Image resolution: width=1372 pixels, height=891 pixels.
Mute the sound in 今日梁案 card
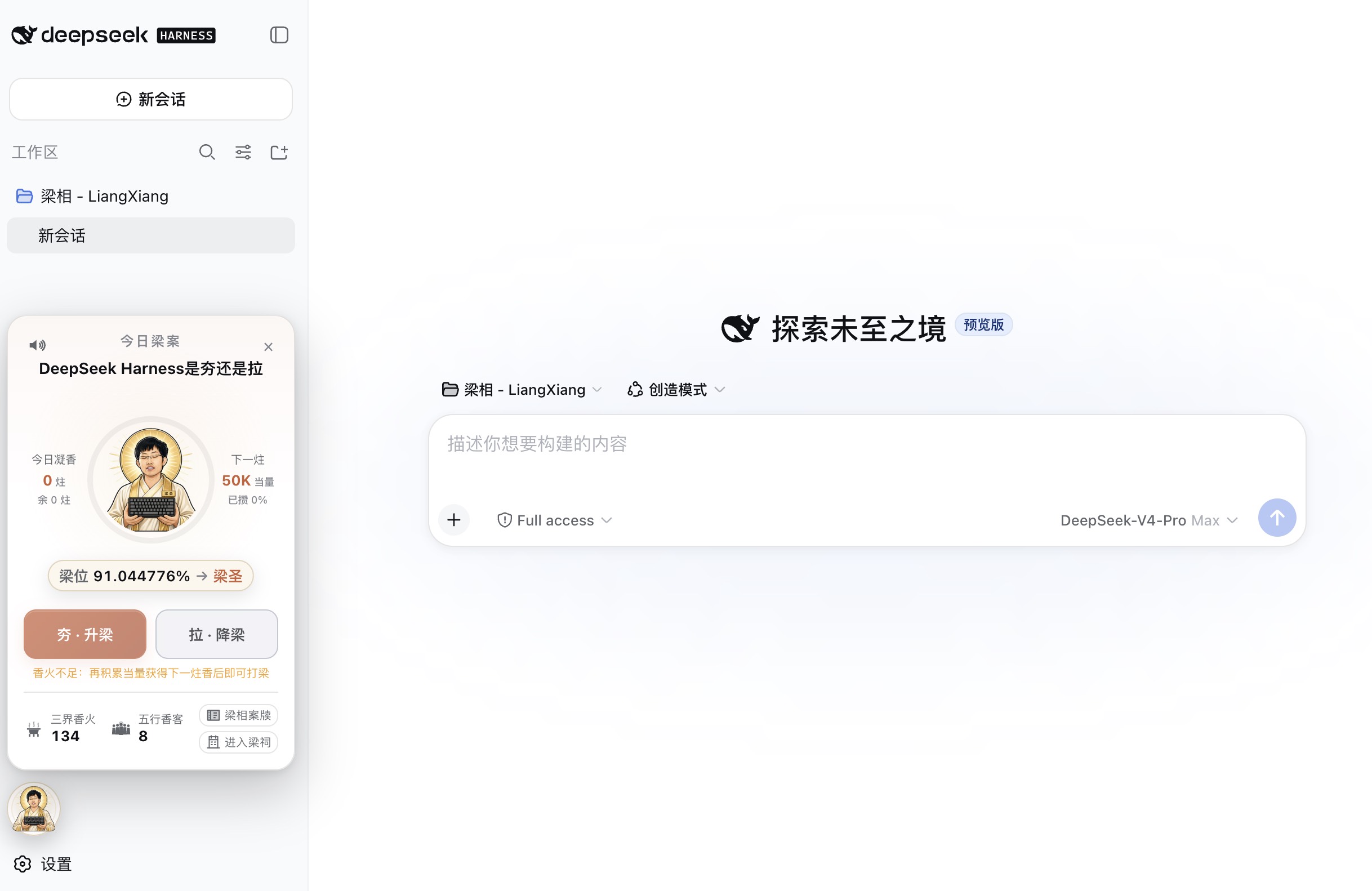click(x=38, y=345)
